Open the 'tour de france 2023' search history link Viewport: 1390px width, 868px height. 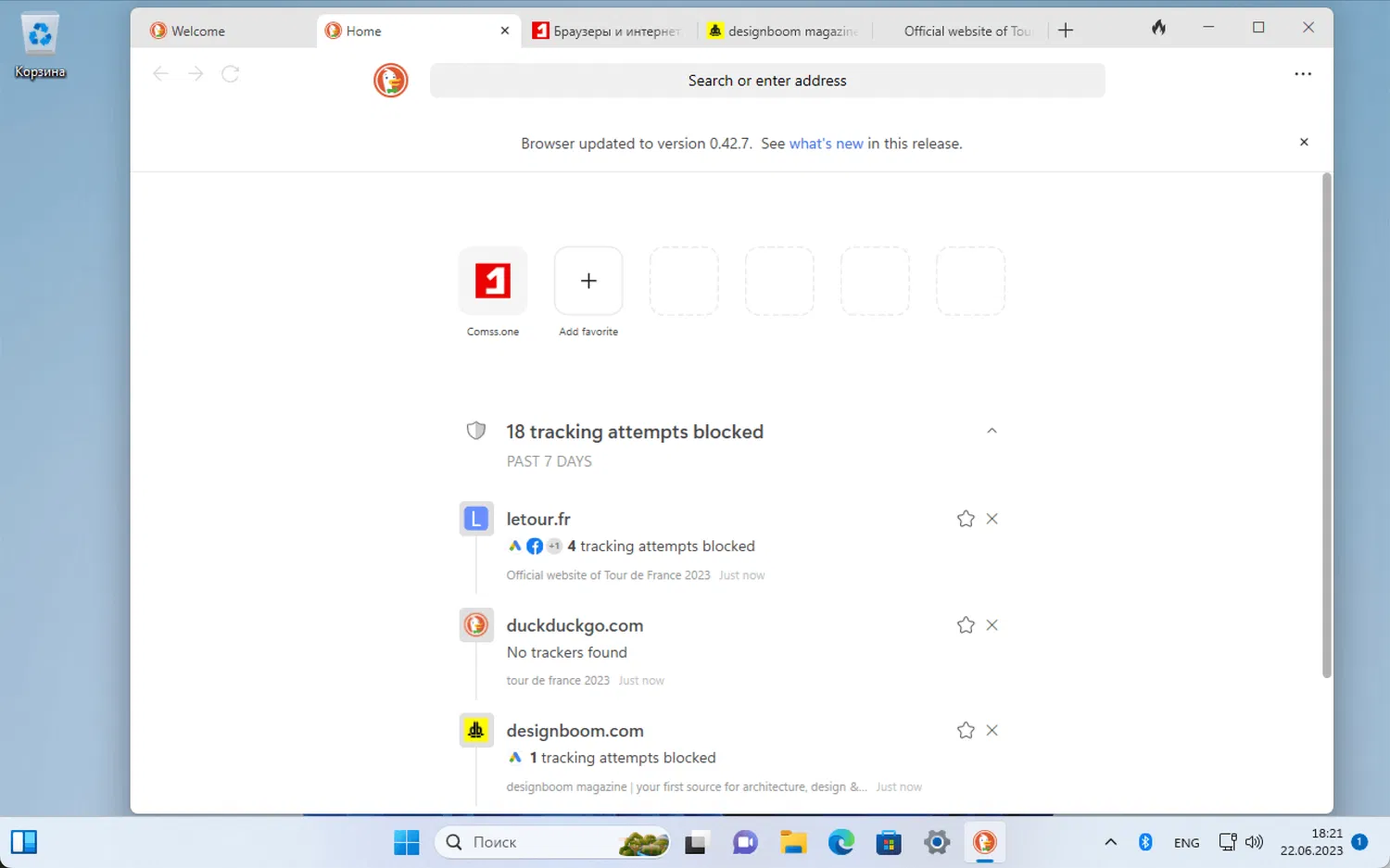(558, 681)
